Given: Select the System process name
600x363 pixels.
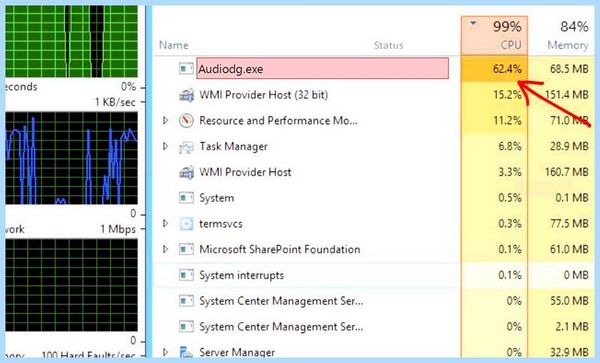Looking at the screenshot, I should click(x=217, y=198).
